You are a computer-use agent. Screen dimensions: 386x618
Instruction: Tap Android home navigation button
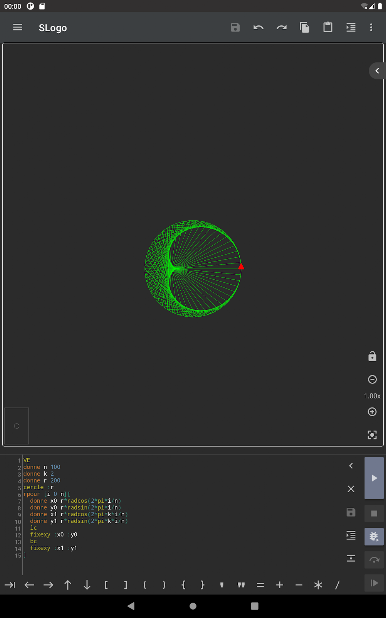pyautogui.click(x=193, y=606)
